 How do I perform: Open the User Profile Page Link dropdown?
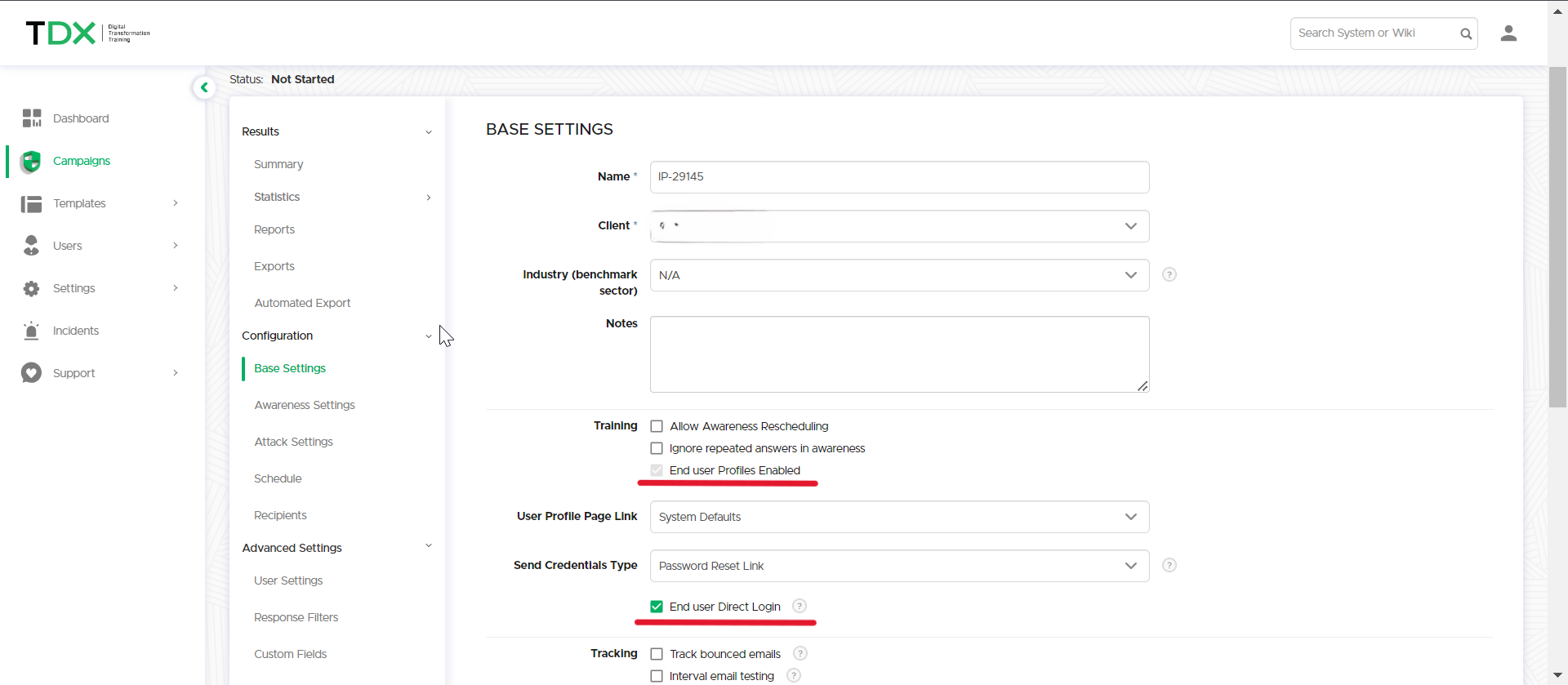[x=899, y=517]
